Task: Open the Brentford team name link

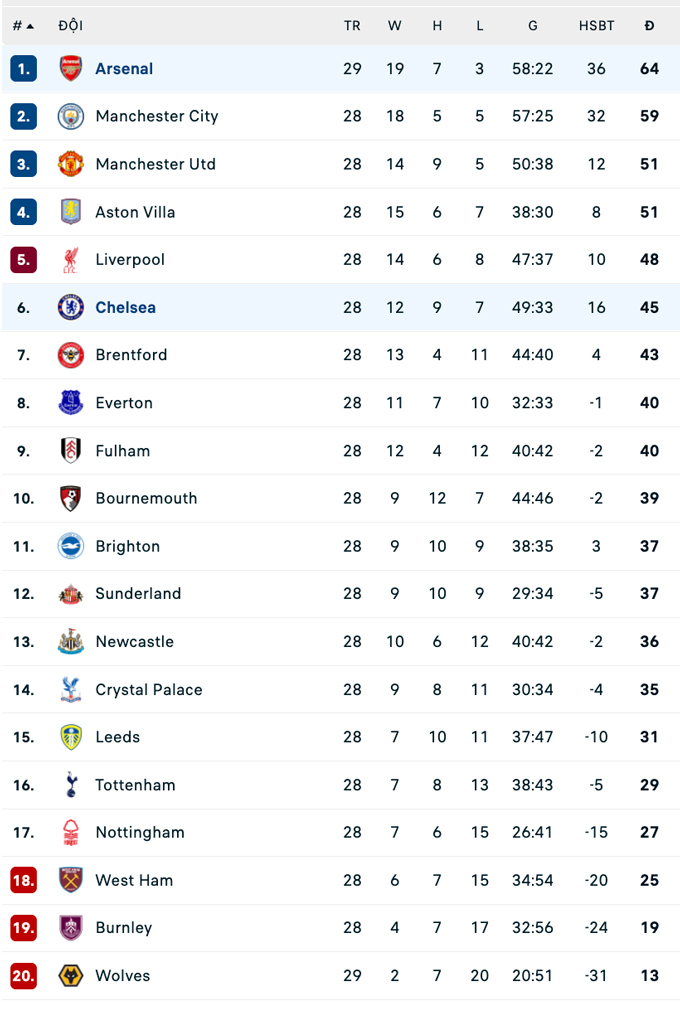Action: coord(131,355)
